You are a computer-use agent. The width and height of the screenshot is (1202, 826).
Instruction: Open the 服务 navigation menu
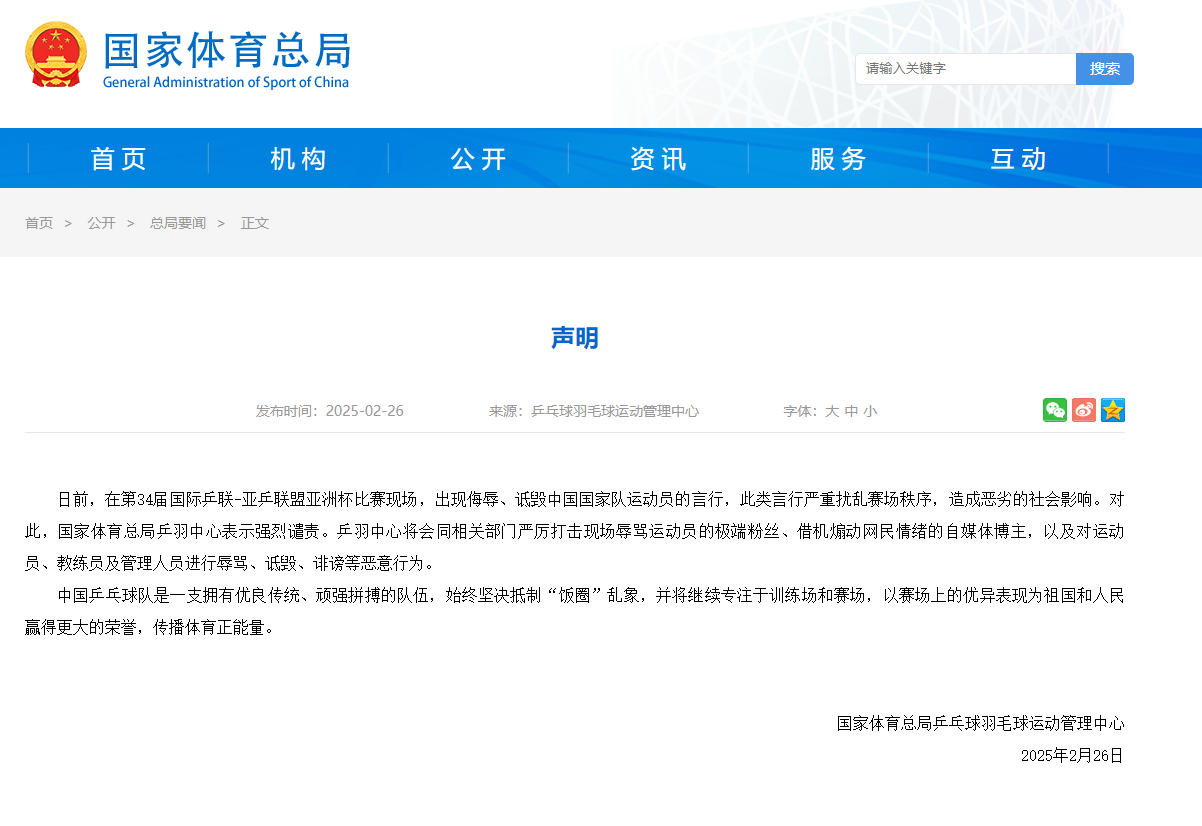(839, 158)
